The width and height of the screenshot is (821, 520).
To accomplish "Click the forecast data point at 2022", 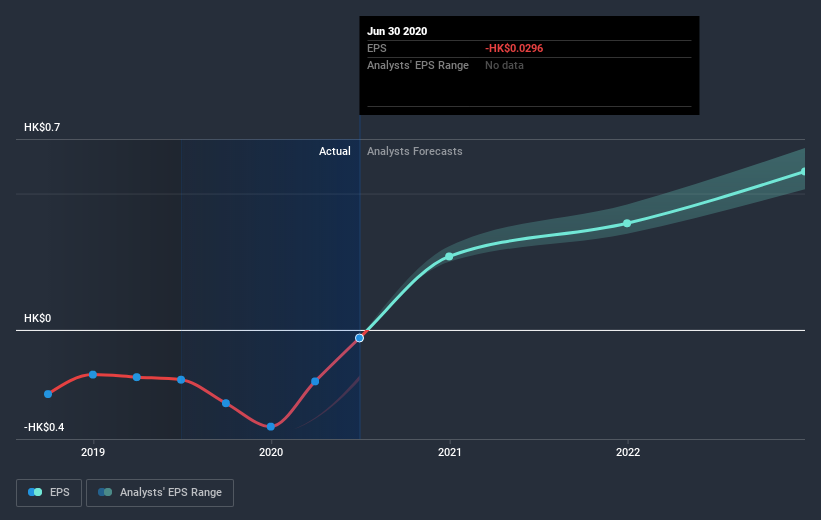I will (x=627, y=223).
